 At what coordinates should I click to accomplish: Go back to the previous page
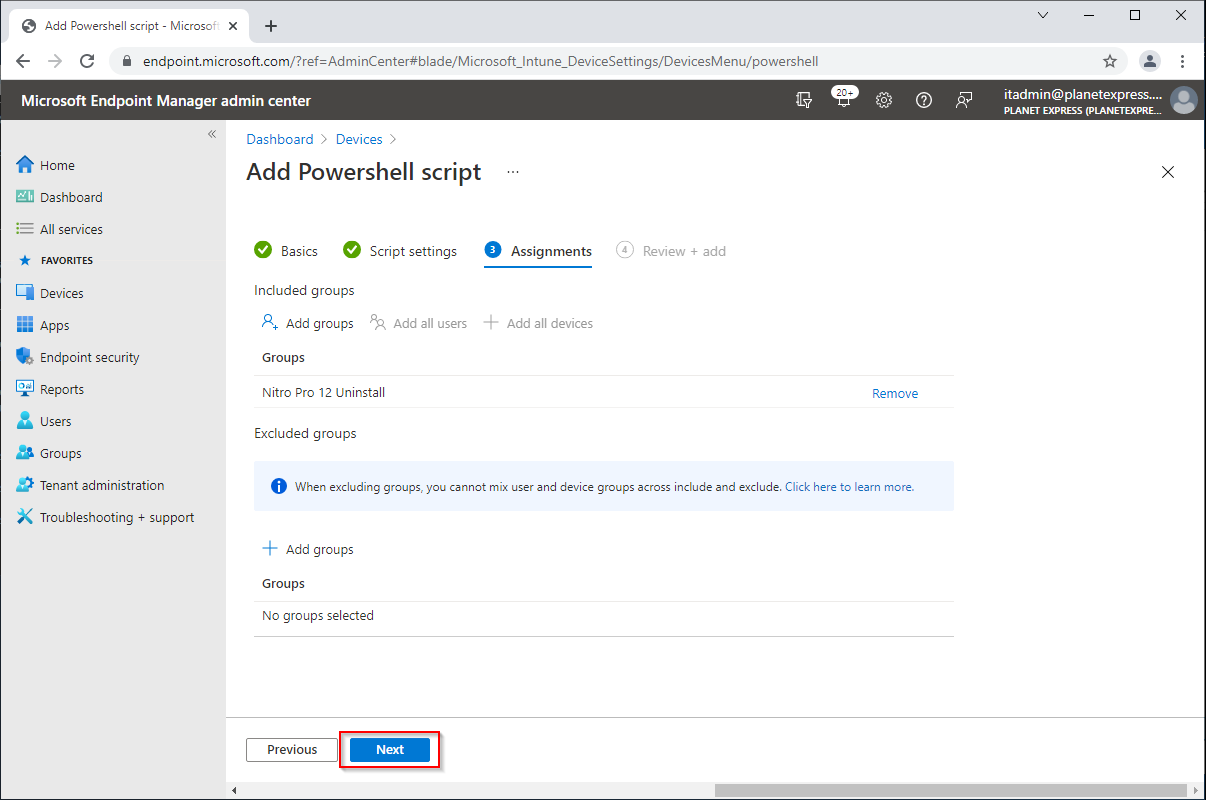[x=23, y=61]
